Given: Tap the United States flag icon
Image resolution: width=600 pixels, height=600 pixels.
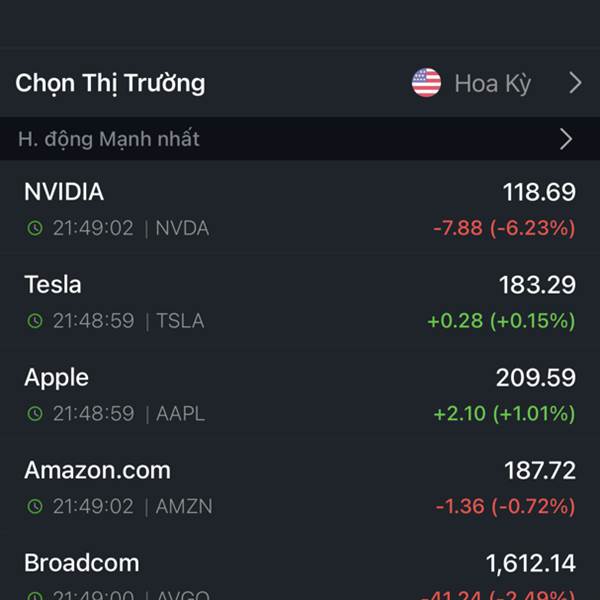Looking at the screenshot, I should 426,83.
